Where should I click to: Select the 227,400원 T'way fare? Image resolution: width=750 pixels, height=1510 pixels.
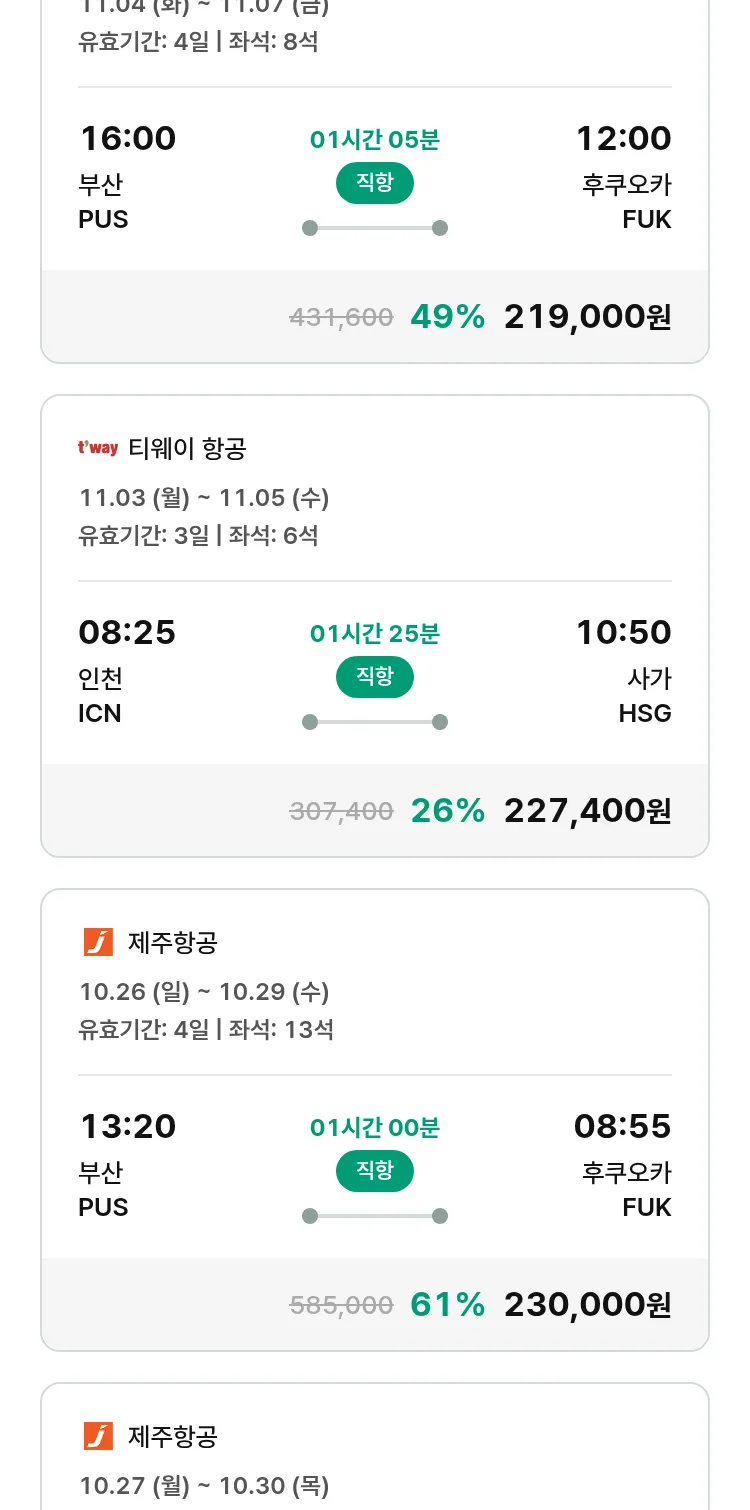click(x=587, y=811)
